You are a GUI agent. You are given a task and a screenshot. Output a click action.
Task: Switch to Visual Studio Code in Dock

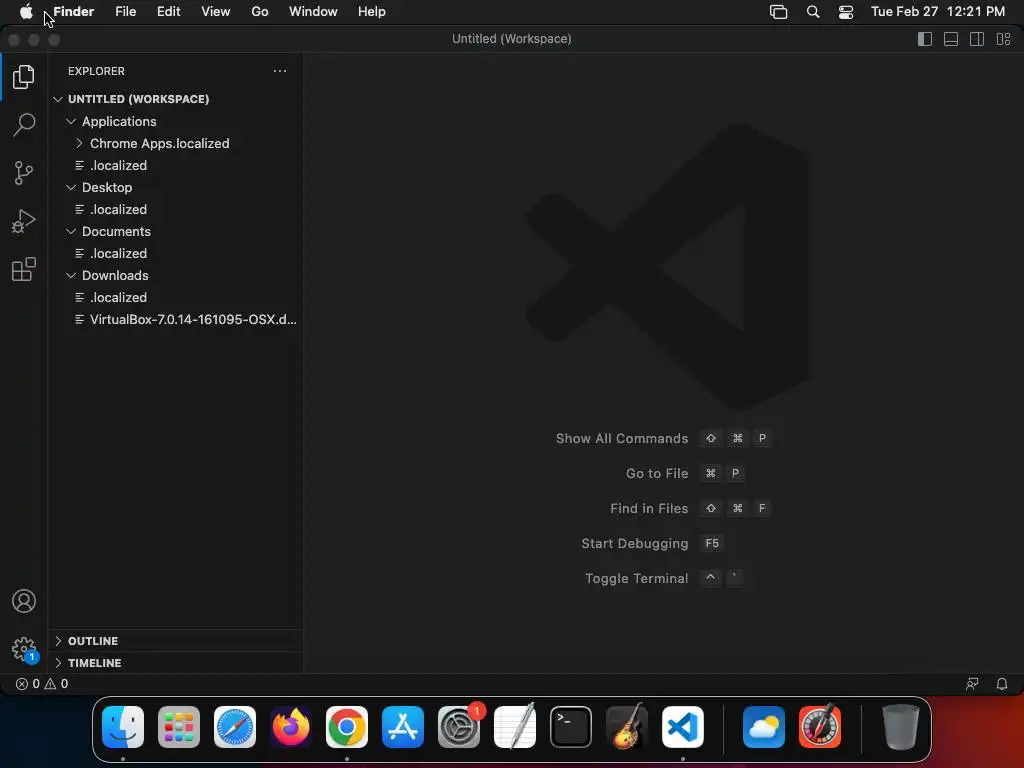coord(683,727)
